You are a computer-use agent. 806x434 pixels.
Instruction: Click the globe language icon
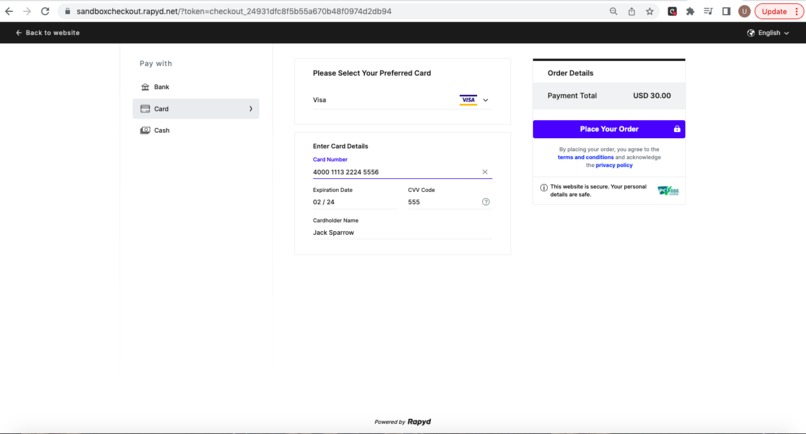[x=751, y=33]
